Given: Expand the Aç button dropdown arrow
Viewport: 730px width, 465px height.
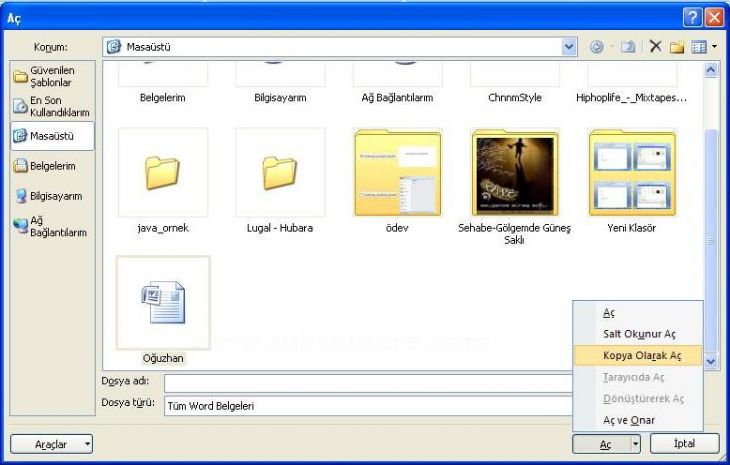Looking at the screenshot, I should 635,444.
